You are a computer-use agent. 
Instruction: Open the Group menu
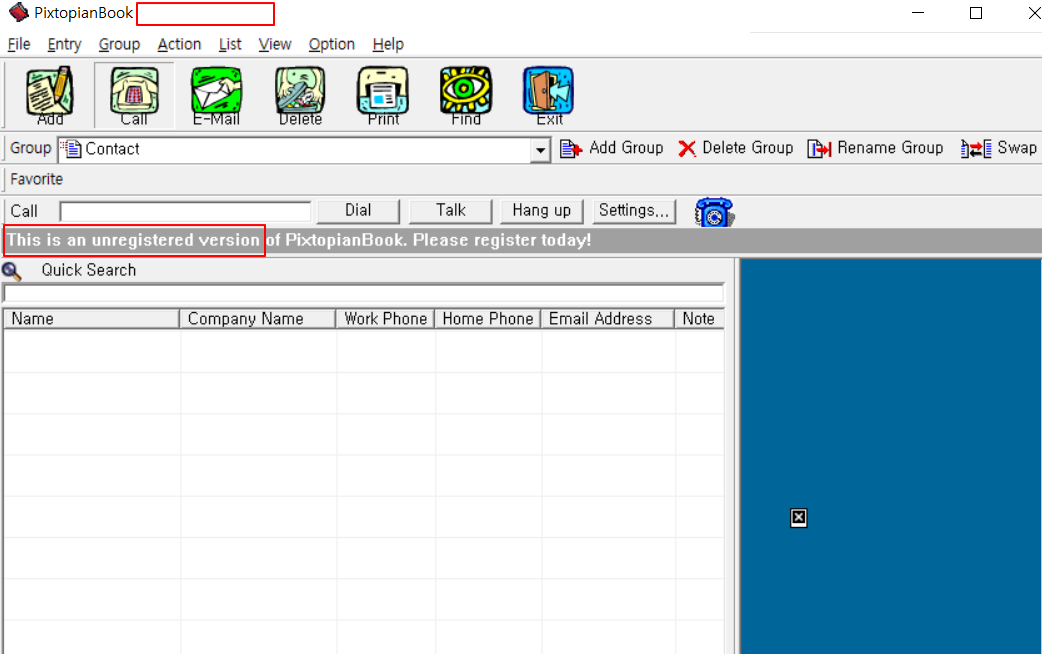point(120,45)
